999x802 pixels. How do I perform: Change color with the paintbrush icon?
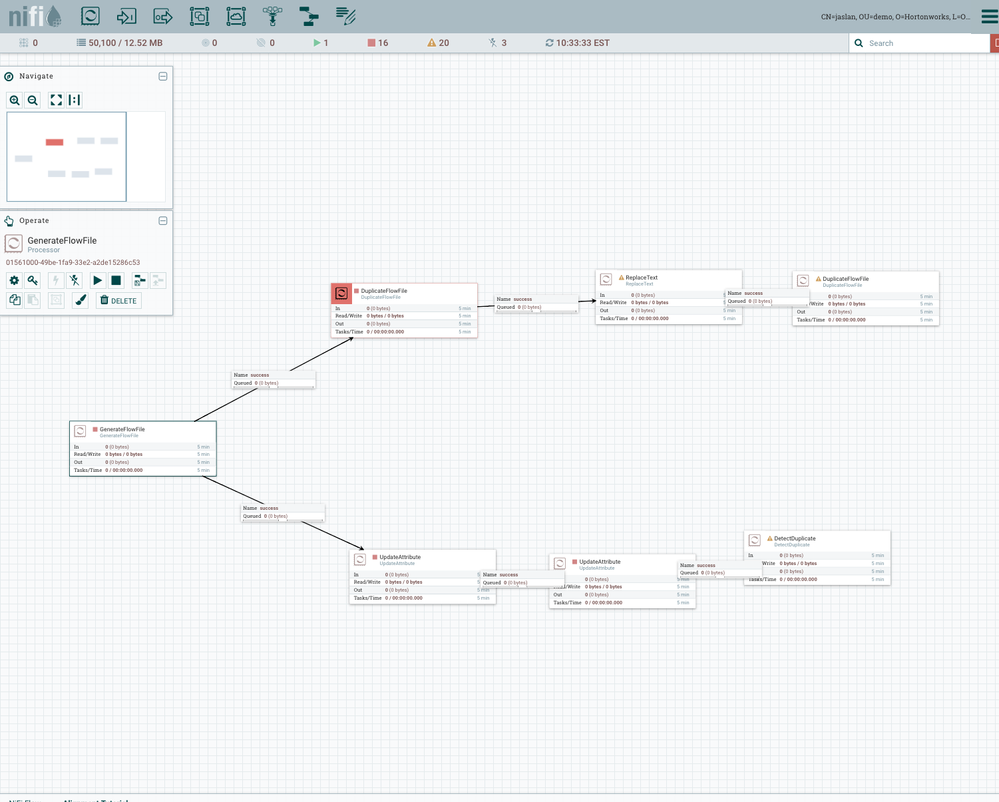click(81, 300)
